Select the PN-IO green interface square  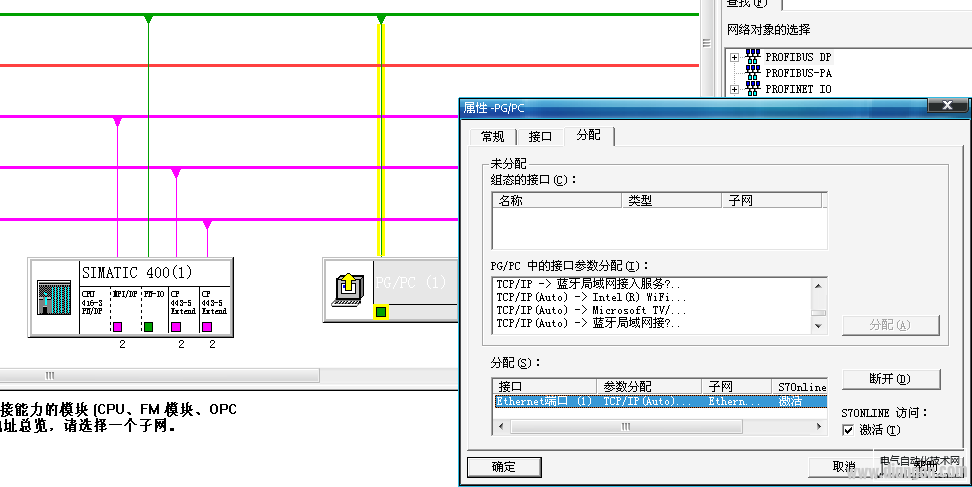coord(148,326)
